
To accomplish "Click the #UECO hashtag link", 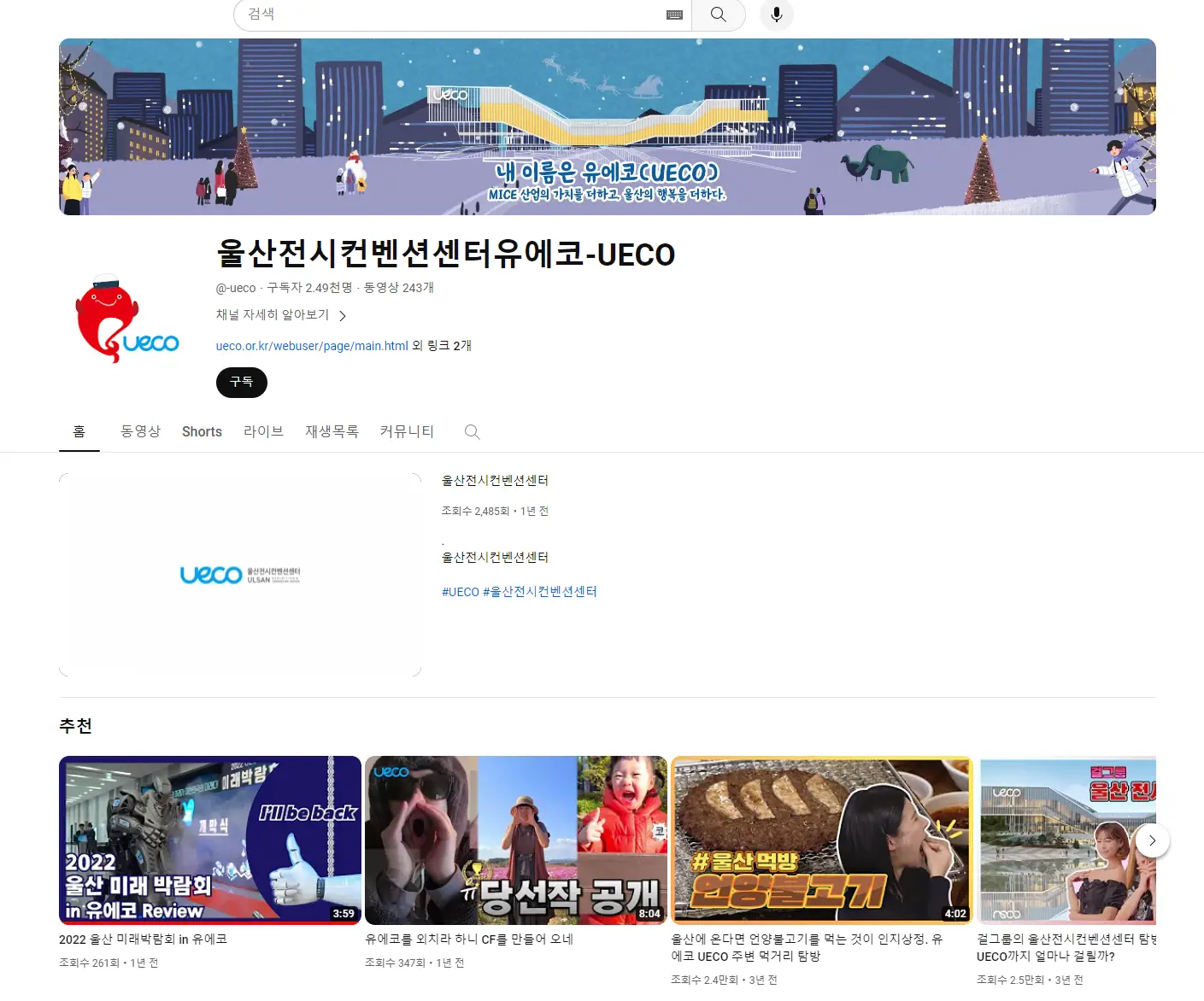I will pos(459,591).
